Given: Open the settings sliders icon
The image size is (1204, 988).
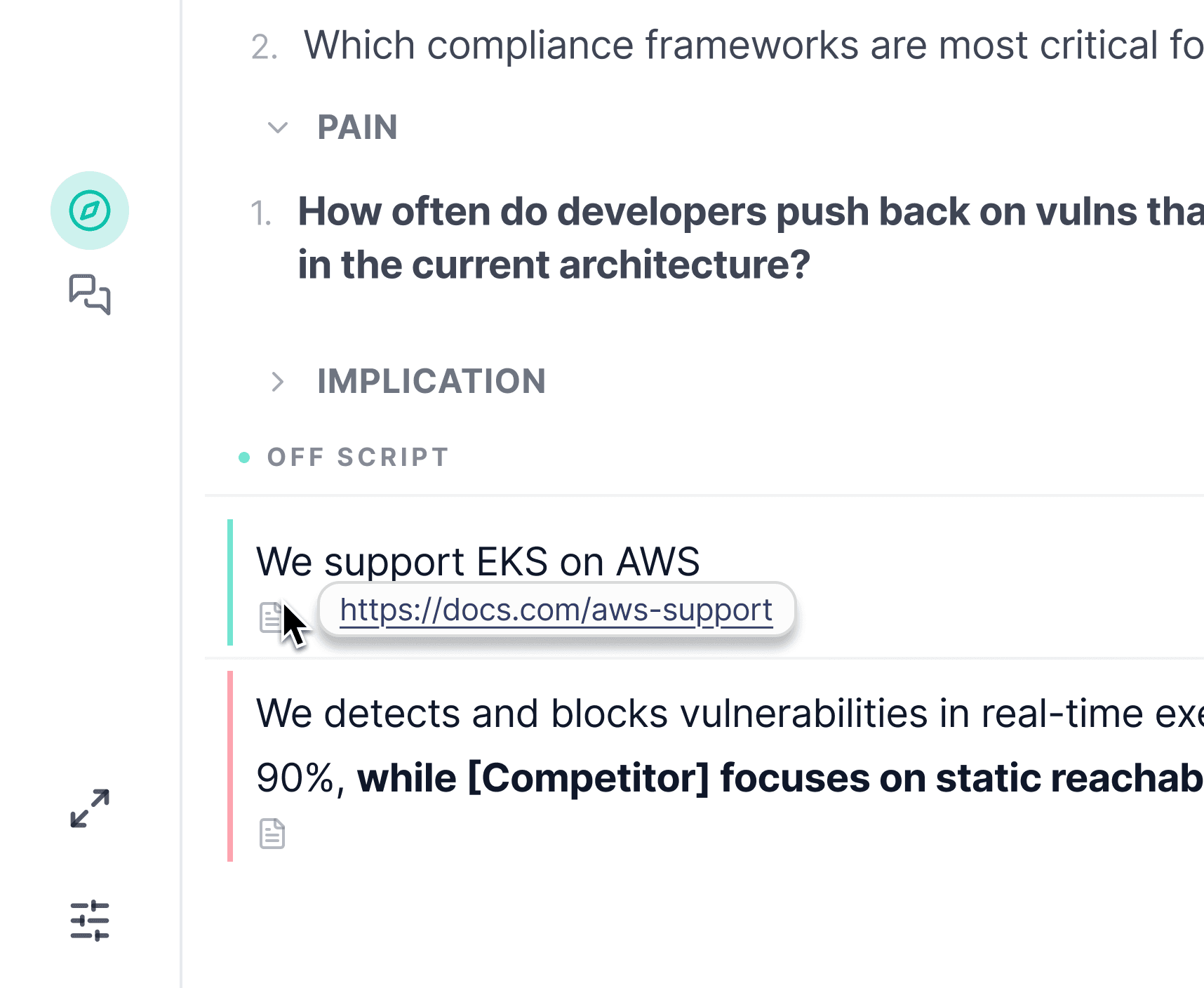Looking at the screenshot, I should point(90,920).
